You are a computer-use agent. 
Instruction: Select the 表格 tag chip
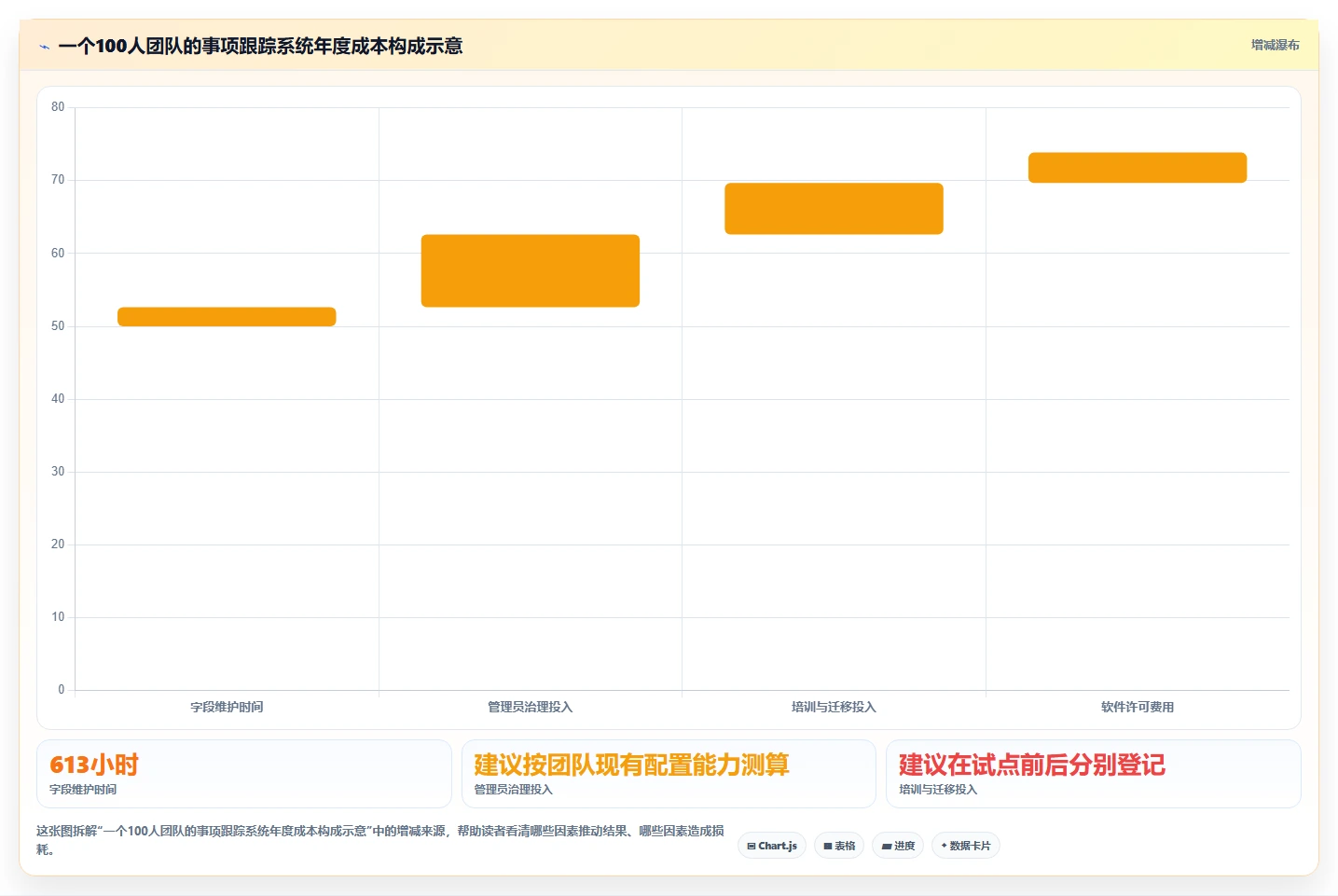(839, 846)
